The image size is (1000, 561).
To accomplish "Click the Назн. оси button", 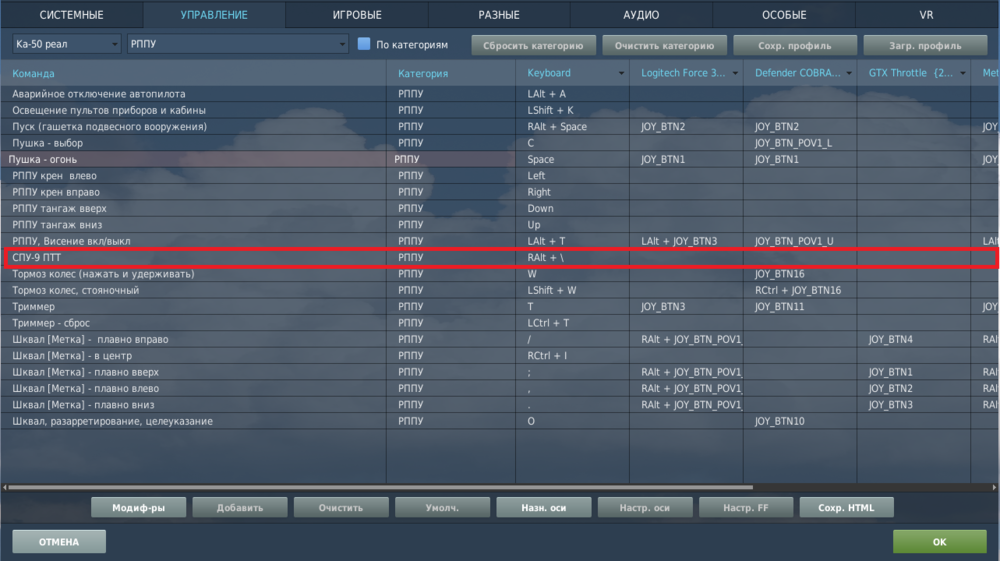I will (x=543, y=507).
